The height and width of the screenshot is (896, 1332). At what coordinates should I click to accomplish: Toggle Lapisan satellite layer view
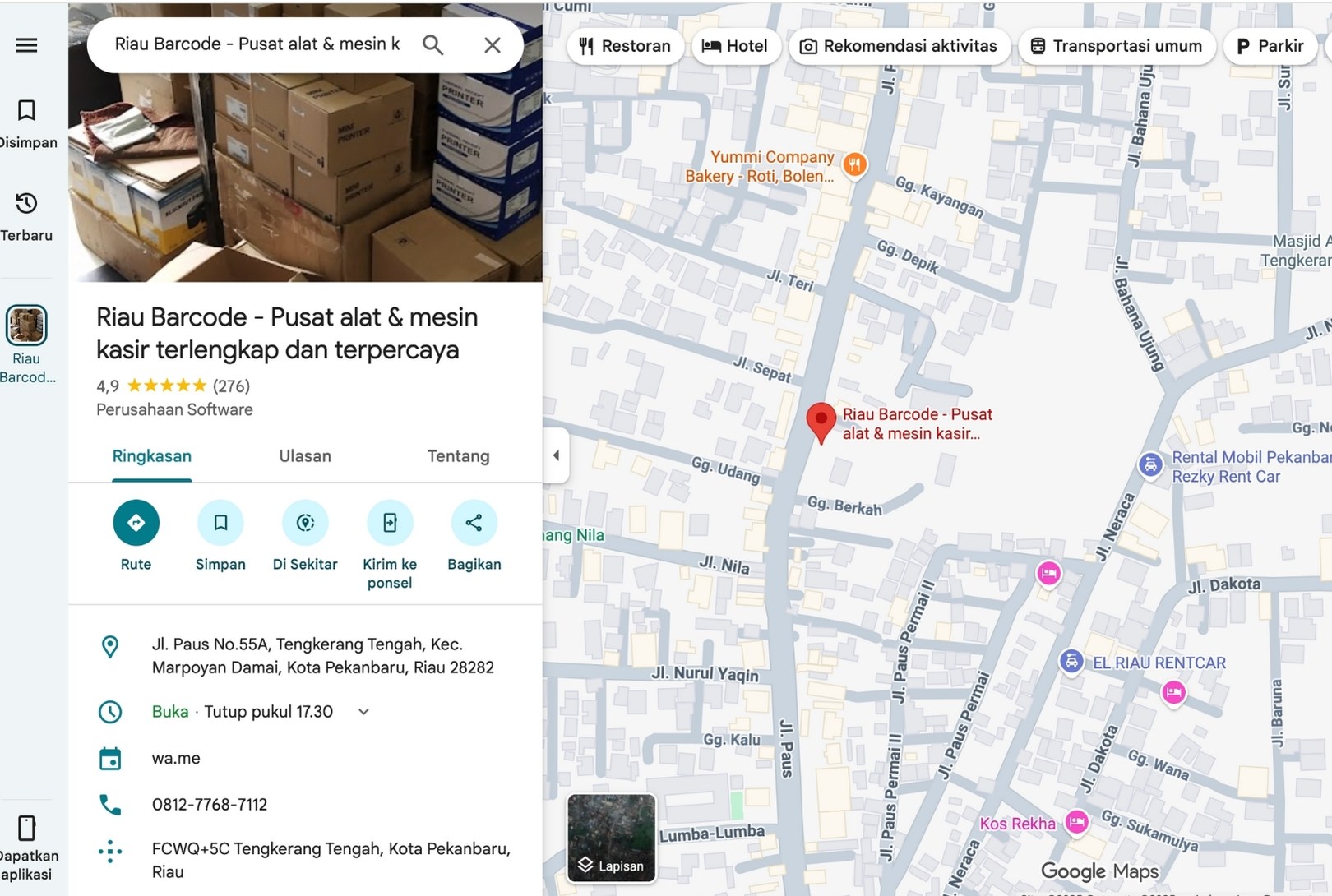[611, 837]
